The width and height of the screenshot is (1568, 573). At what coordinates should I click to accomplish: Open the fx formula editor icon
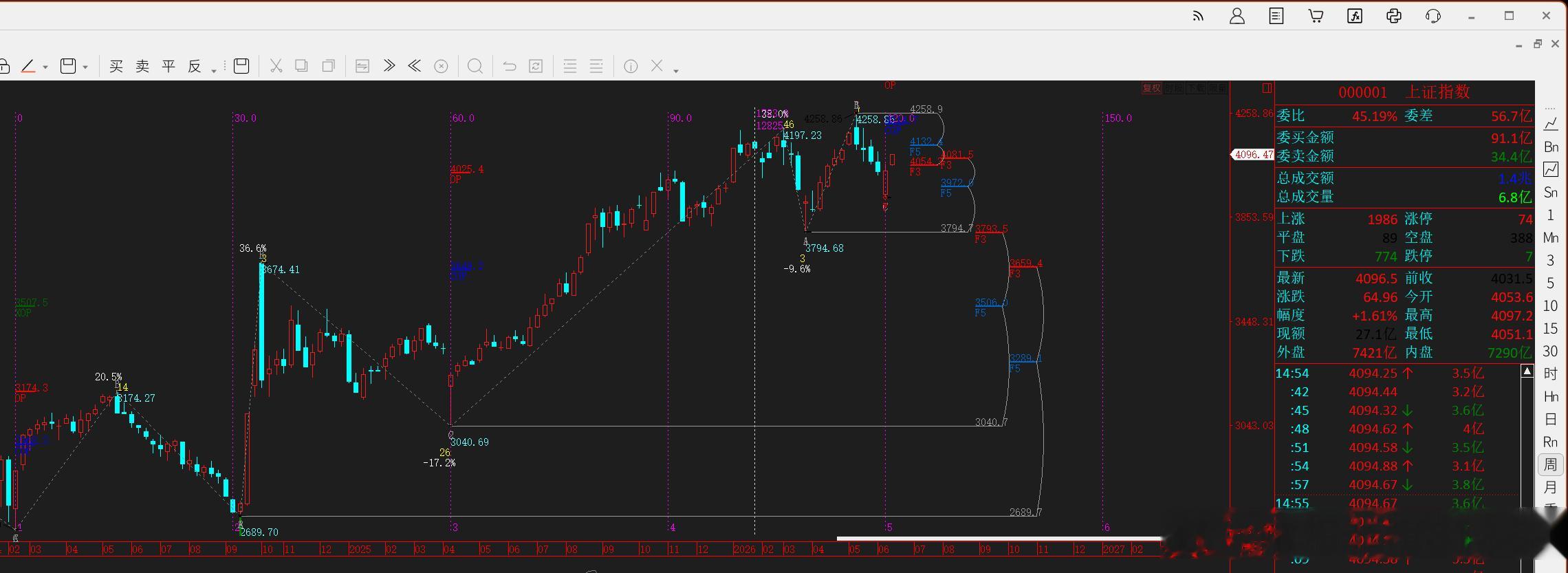point(1355,16)
